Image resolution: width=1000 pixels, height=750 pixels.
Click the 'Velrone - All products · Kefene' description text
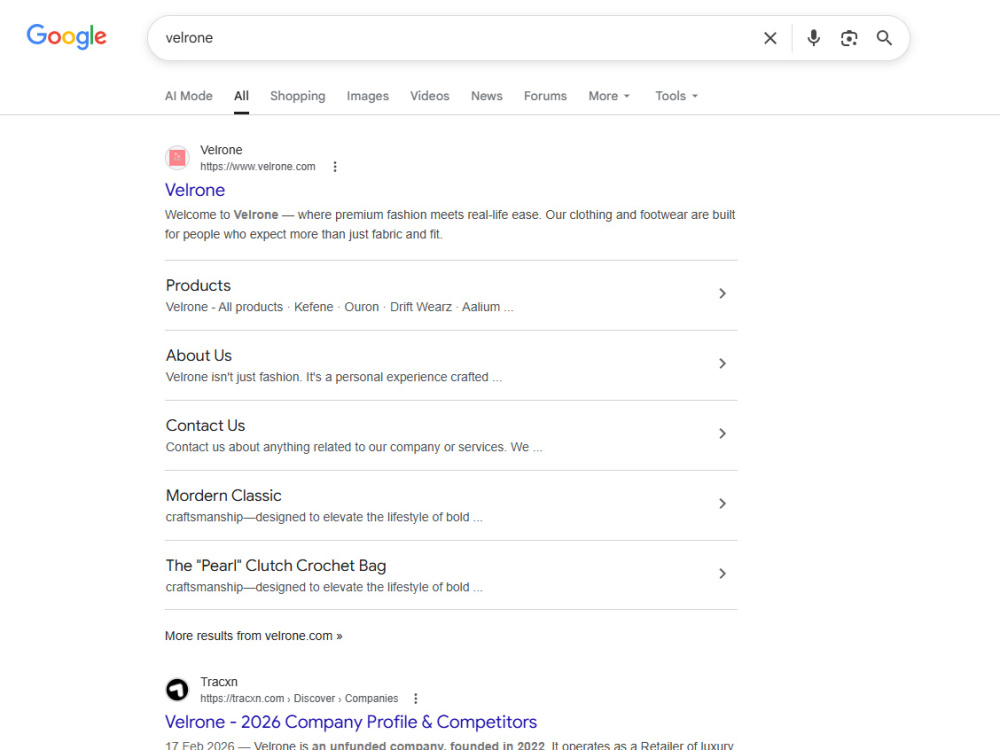339,307
